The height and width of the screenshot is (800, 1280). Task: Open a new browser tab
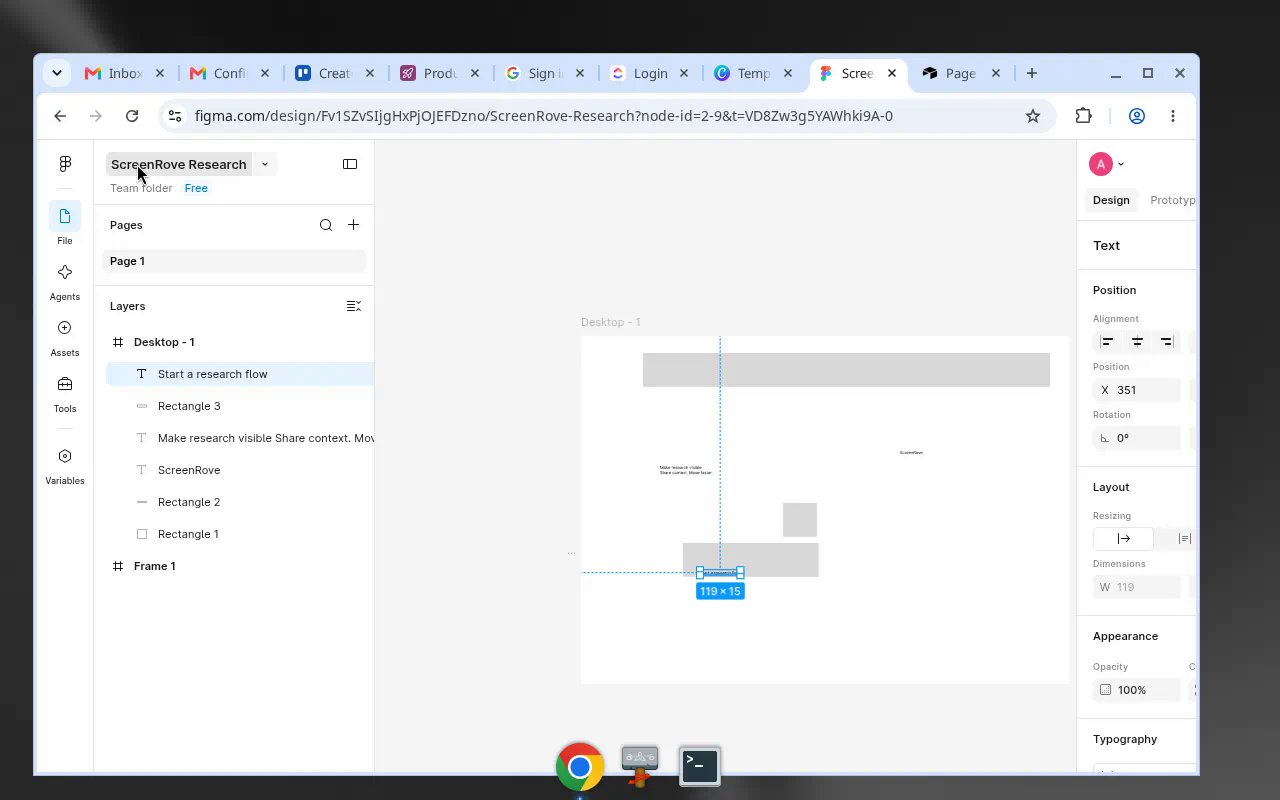[x=1032, y=73]
